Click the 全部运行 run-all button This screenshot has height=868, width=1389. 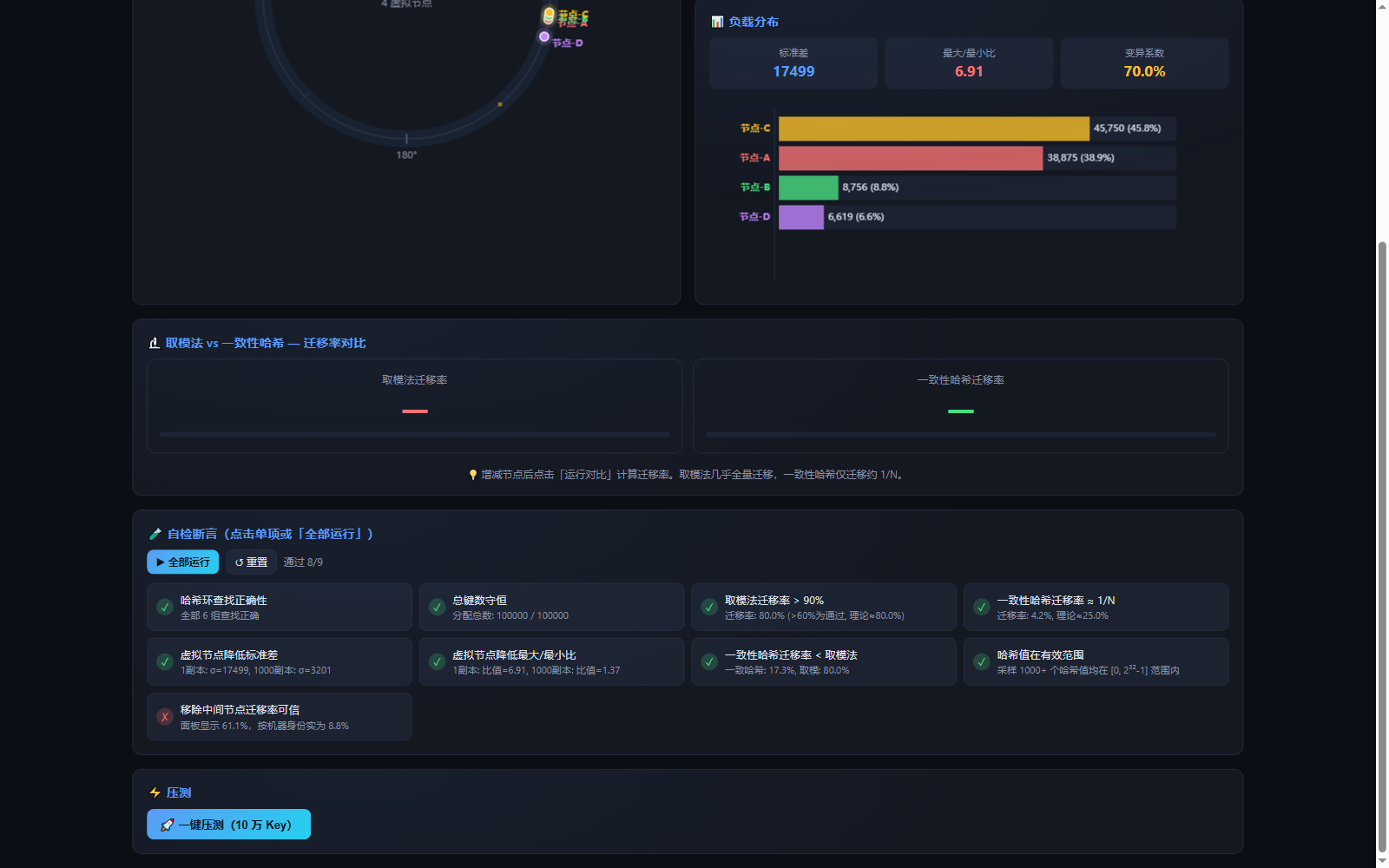(x=182, y=562)
